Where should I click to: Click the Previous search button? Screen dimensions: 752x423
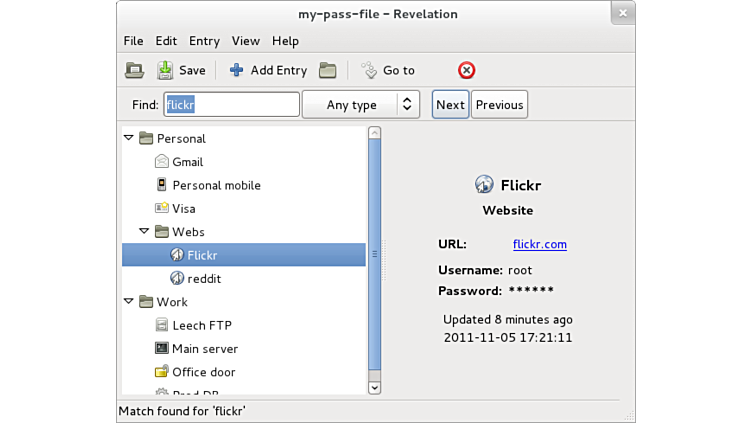(499, 105)
